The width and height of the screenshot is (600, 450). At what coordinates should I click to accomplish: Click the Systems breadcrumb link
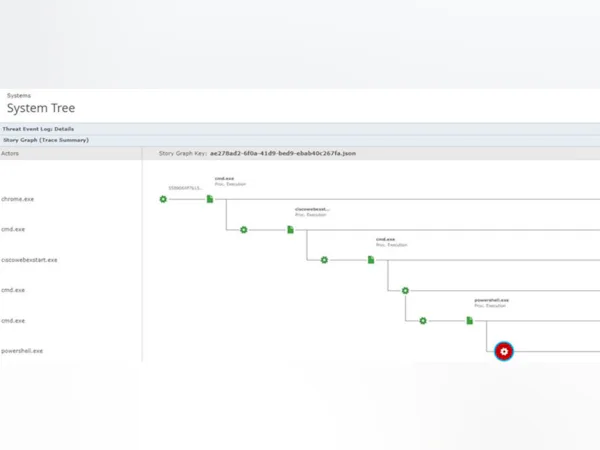[19, 95]
